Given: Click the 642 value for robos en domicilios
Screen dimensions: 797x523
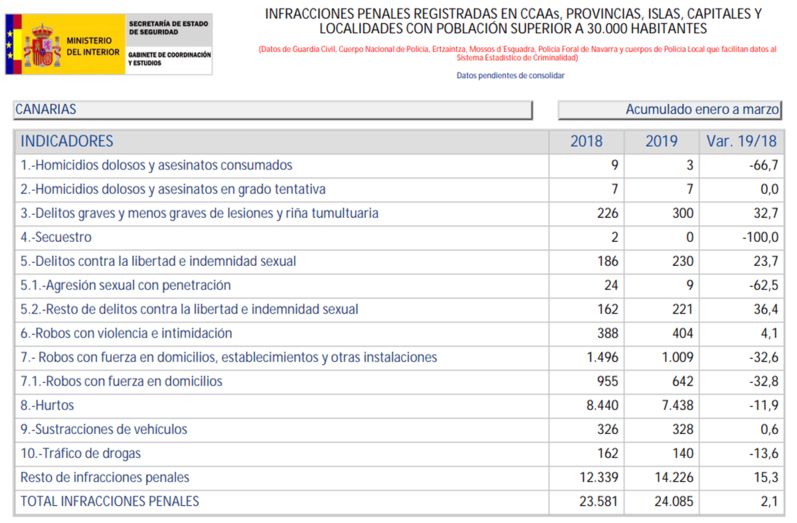Looking at the screenshot, I should click(x=683, y=381).
